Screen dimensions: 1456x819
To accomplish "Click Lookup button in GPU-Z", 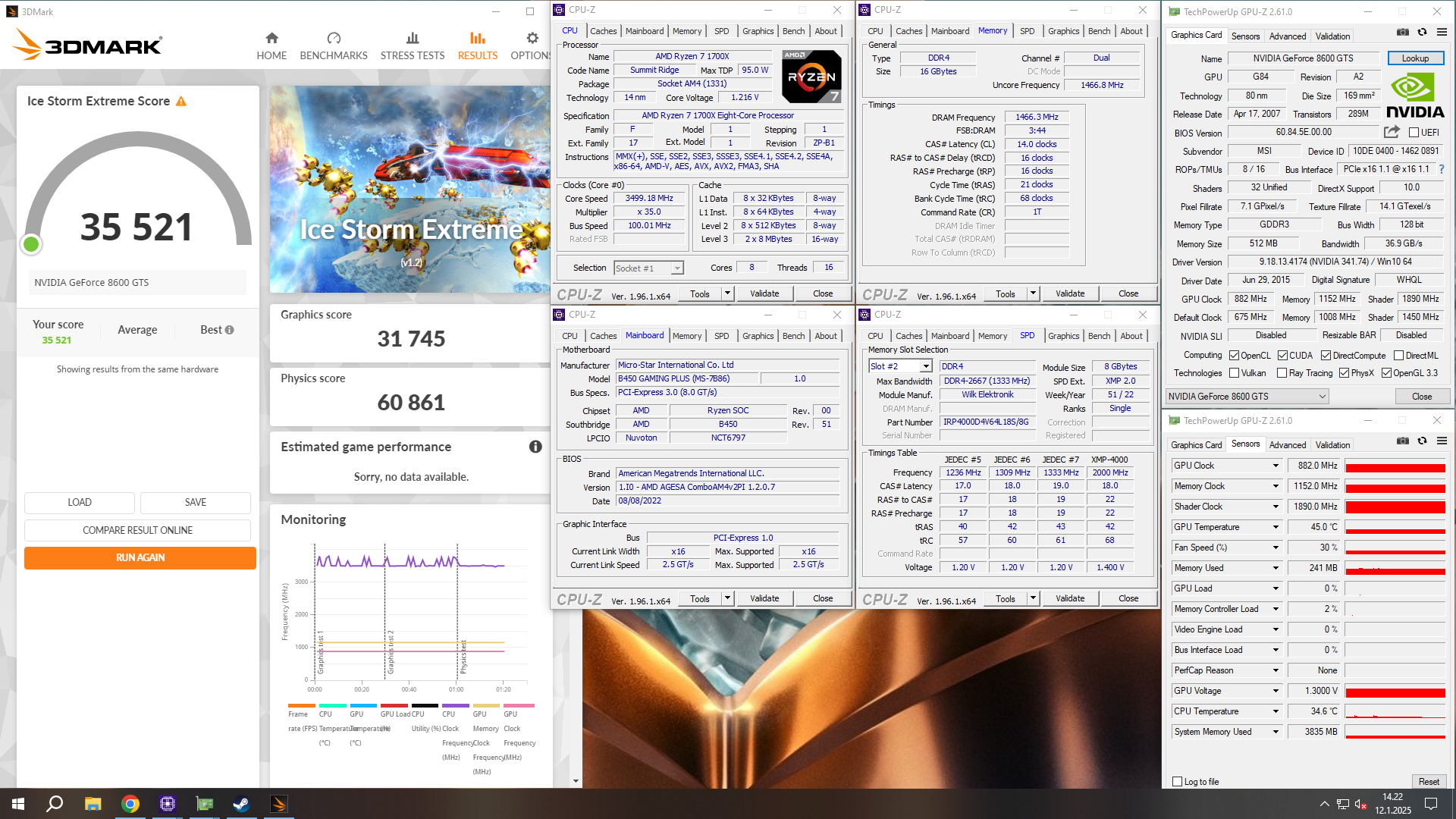I will [x=1415, y=58].
